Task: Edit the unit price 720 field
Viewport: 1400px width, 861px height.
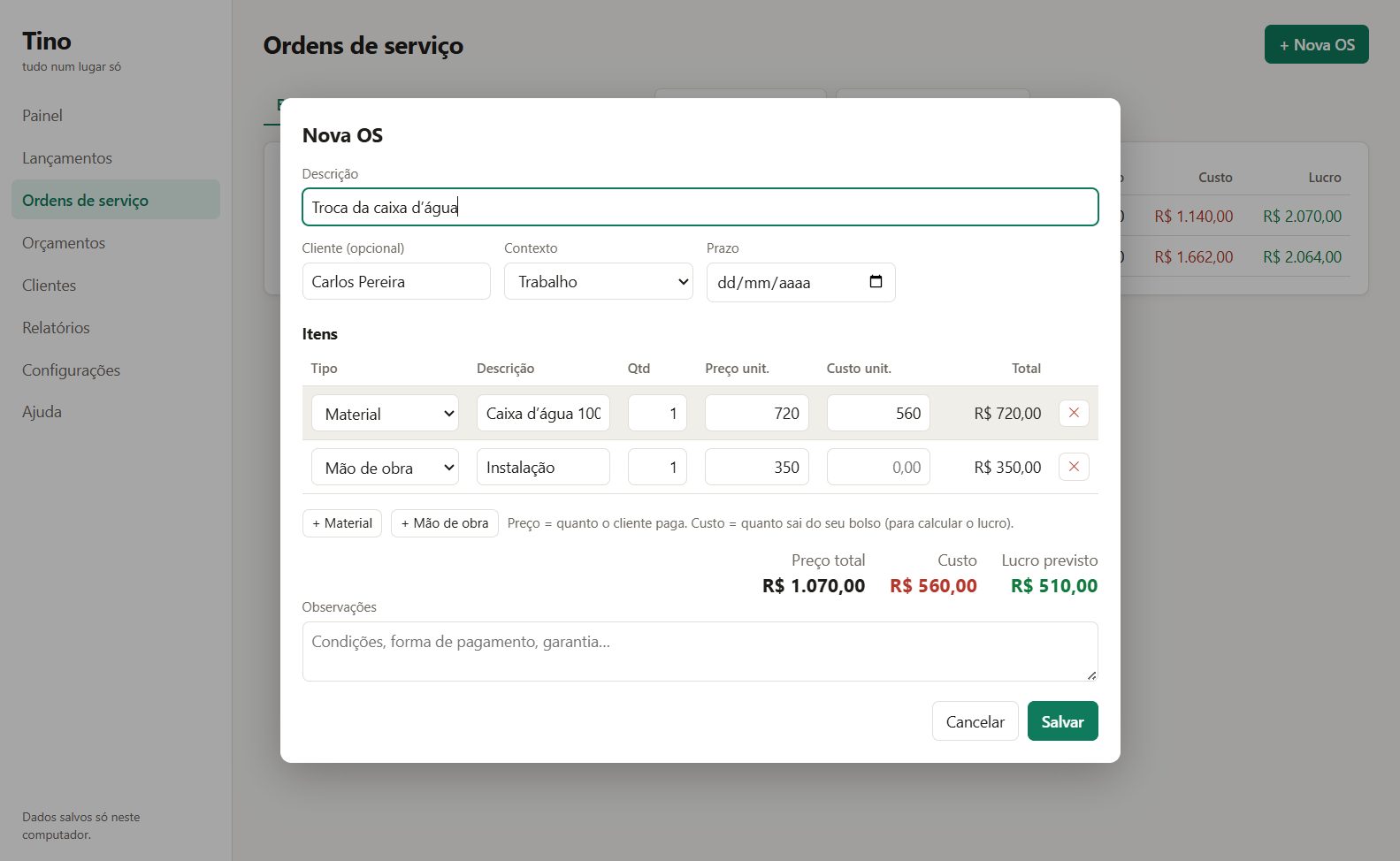Action: [x=757, y=413]
